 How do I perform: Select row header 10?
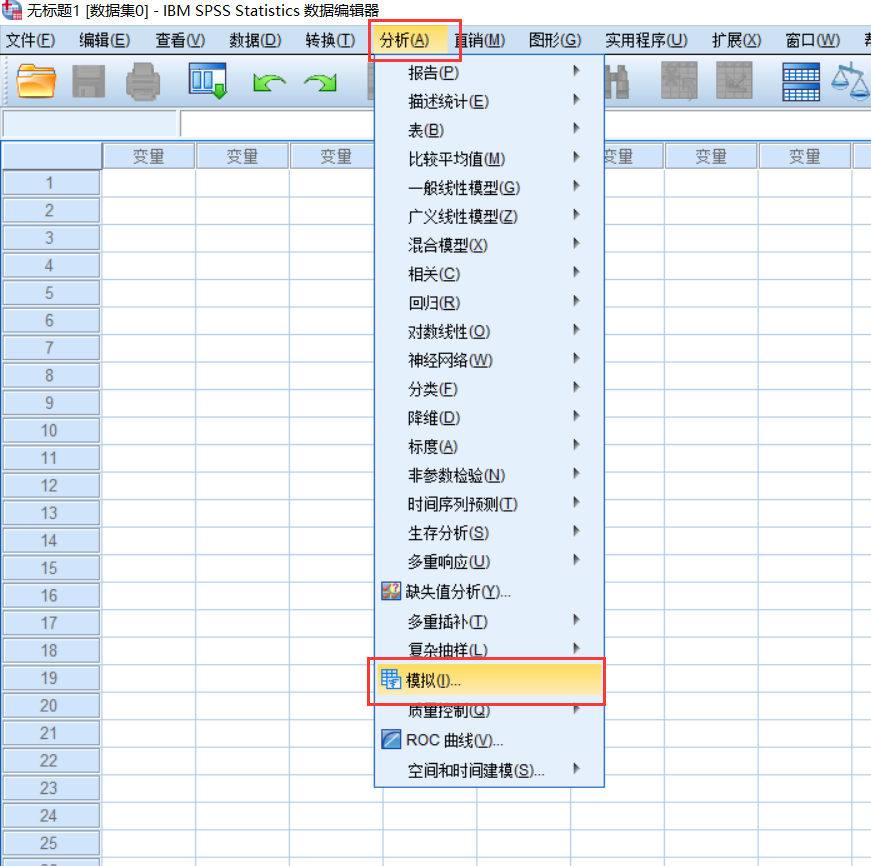pos(51,431)
